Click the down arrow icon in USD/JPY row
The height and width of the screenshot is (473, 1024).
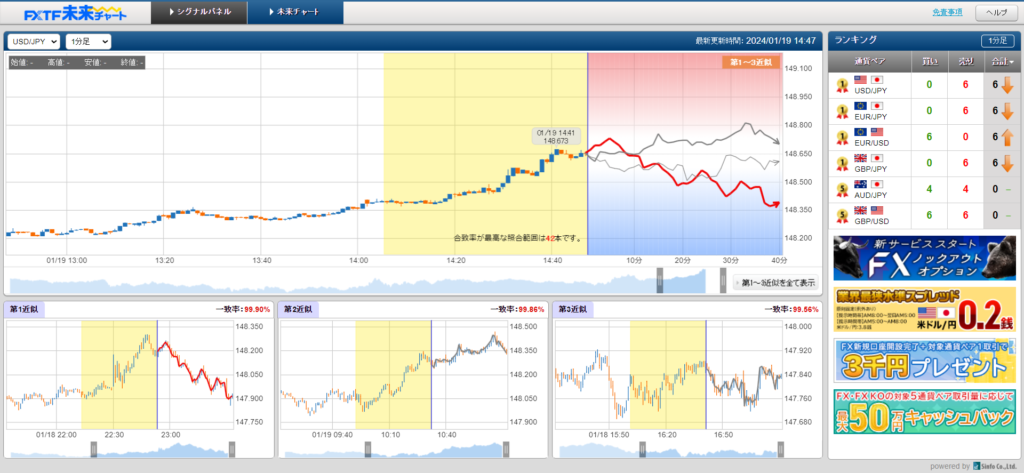tap(1007, 85)
